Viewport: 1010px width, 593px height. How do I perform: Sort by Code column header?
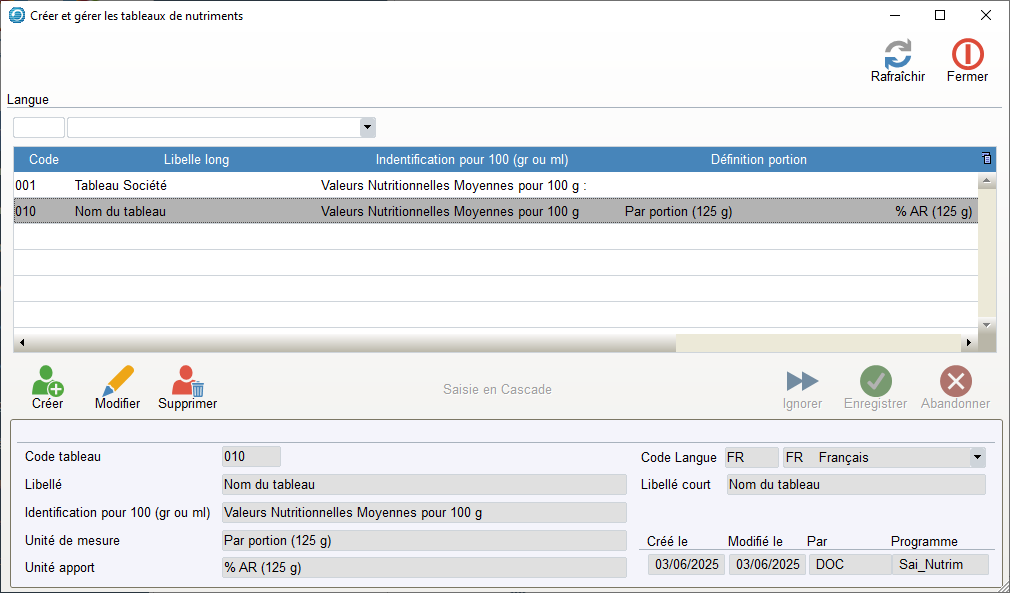pyautogui.click(x=44, y=160)
